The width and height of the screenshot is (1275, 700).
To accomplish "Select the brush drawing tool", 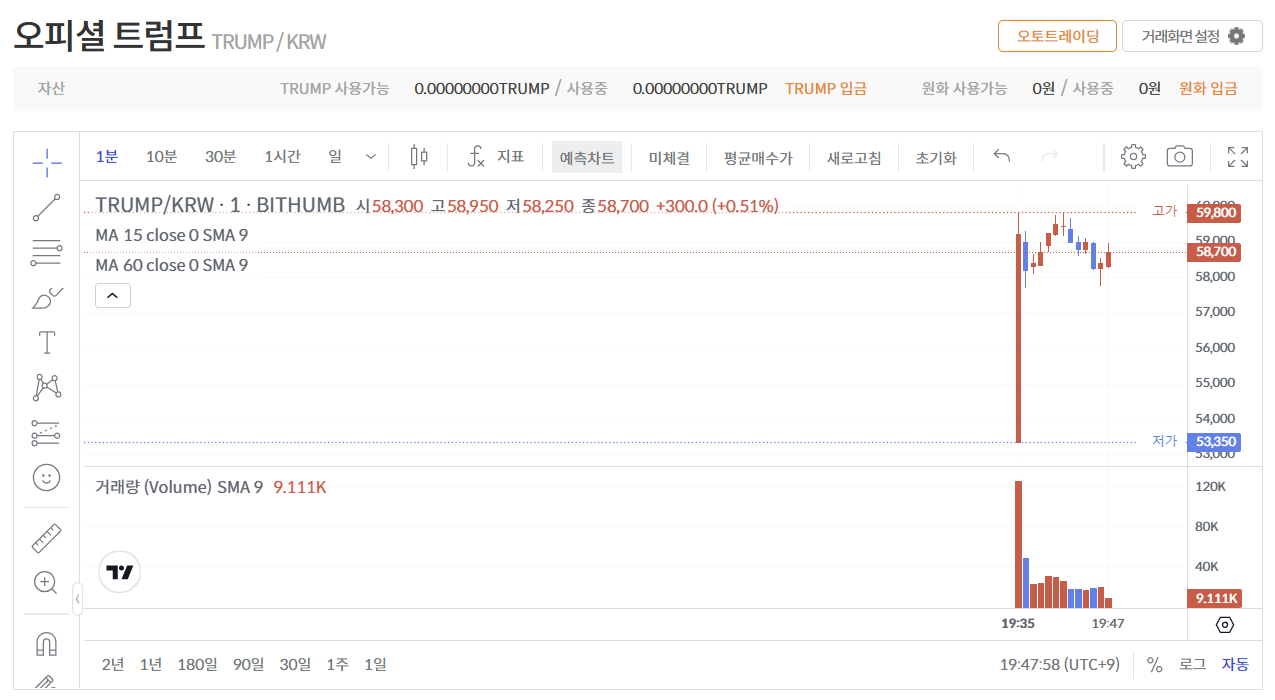I will (x=46, y=297).
